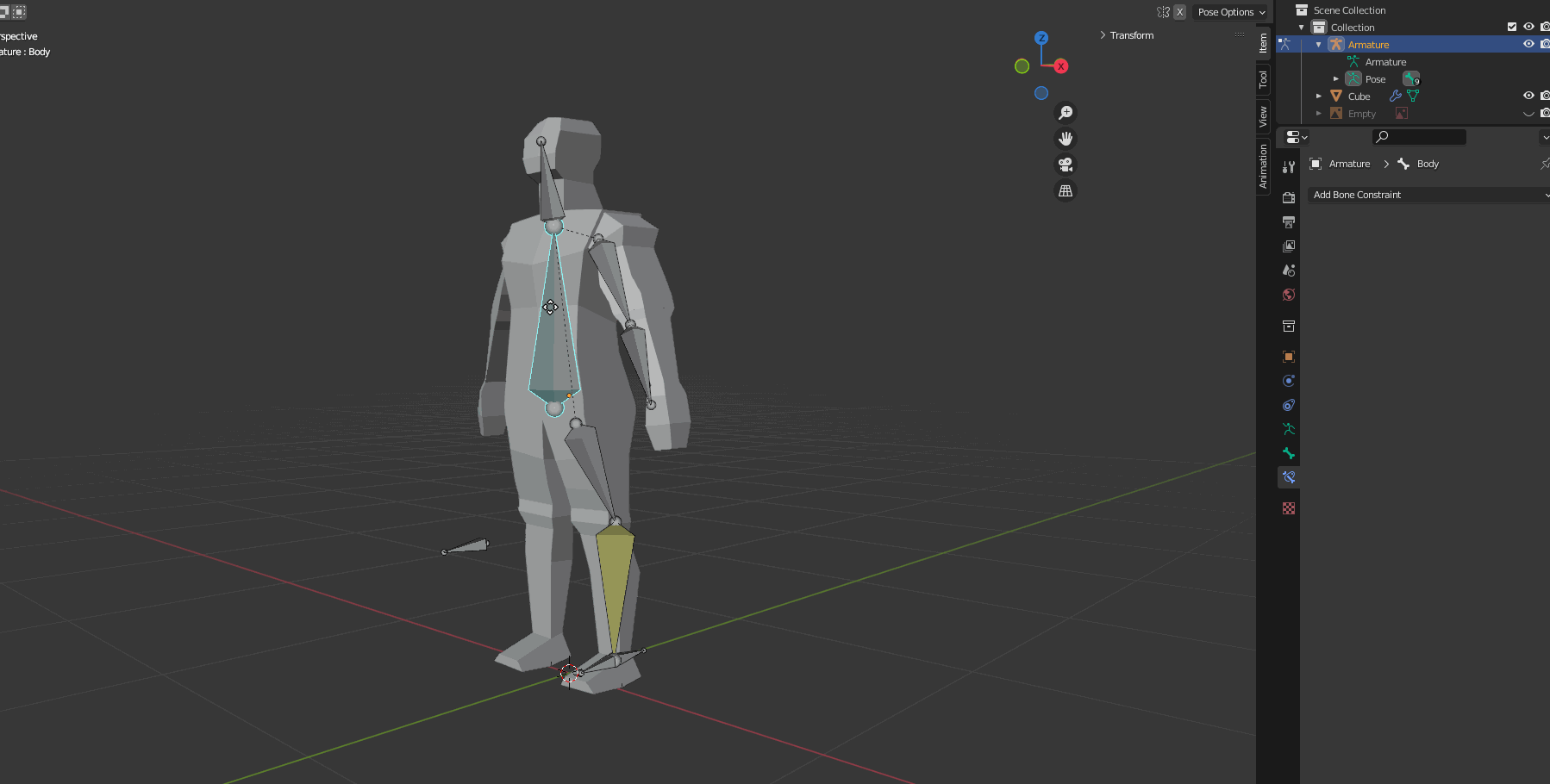
Task: Hide the Armature object with its eye icon
Action: pyautogui.click(x=1528, y=44)
